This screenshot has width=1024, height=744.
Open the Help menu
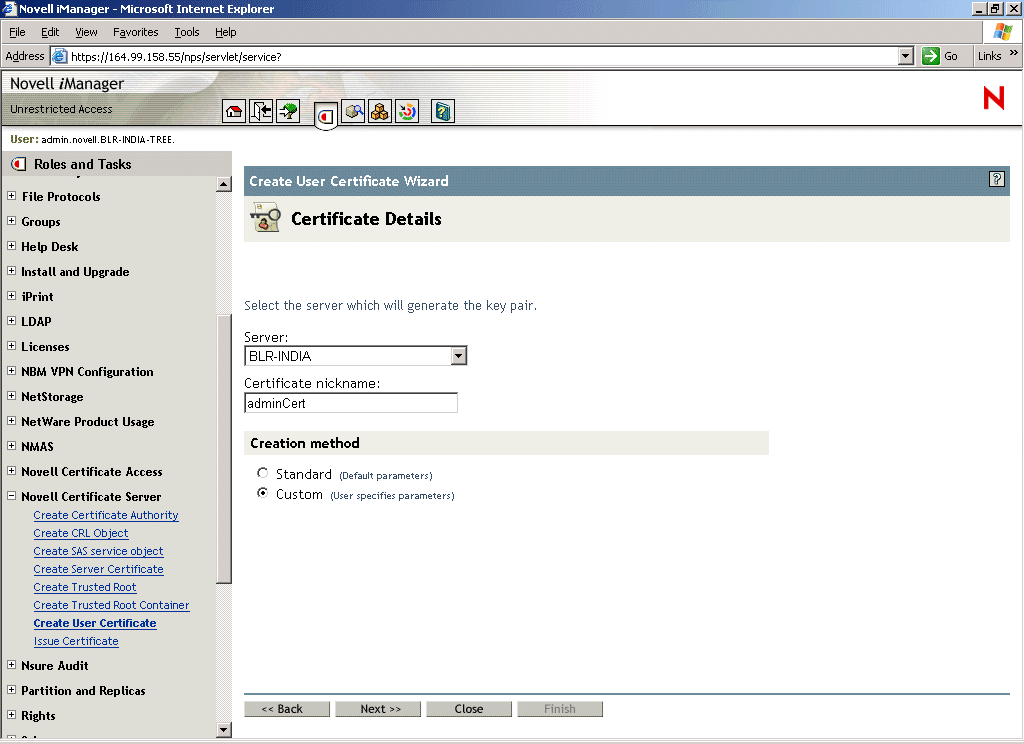pyautogui.click(x=225, y=32)
